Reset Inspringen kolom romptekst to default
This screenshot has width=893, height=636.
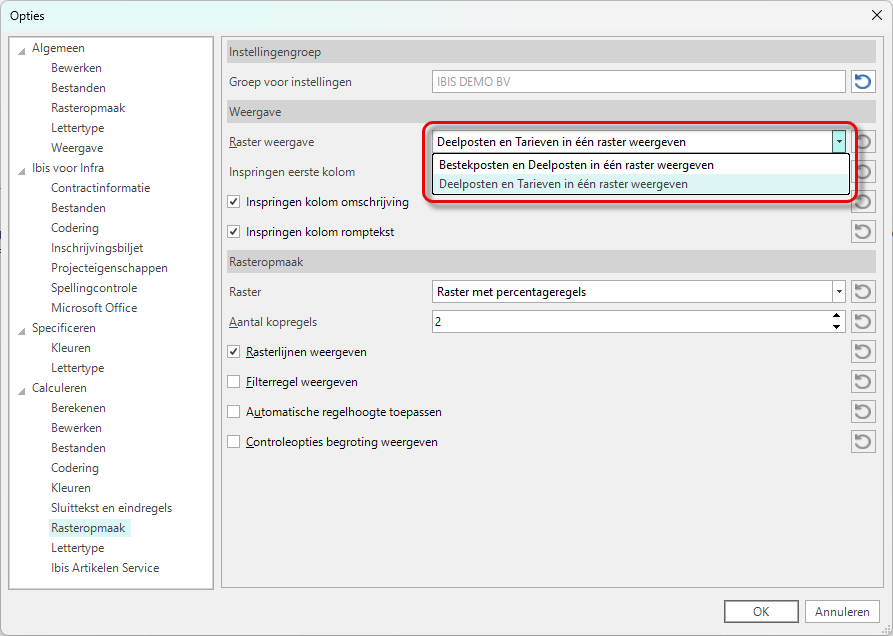[862, 232]
